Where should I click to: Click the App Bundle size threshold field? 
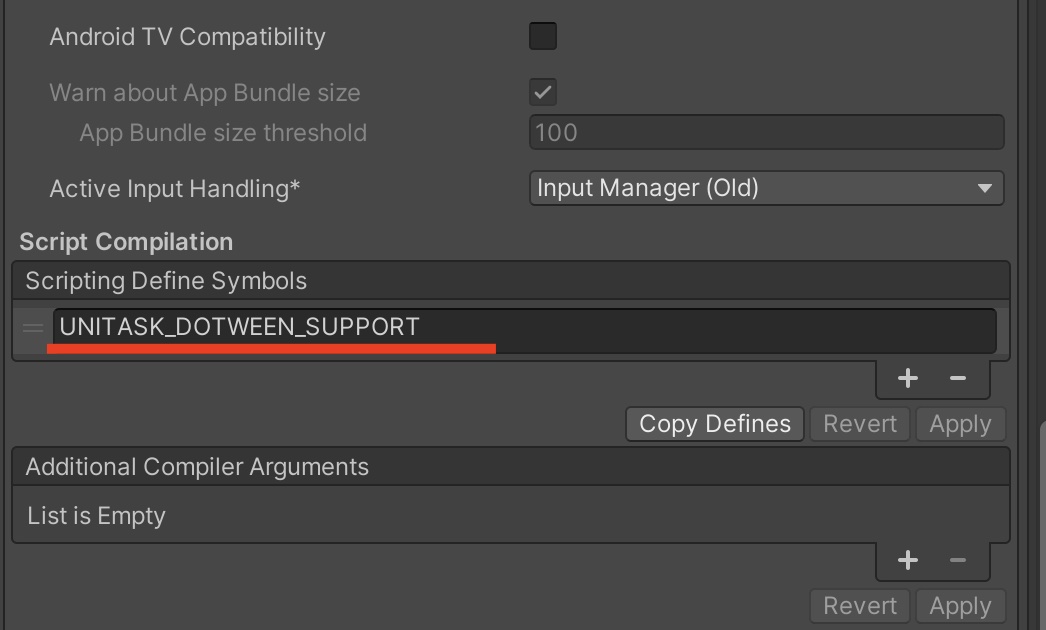[767, 132]
